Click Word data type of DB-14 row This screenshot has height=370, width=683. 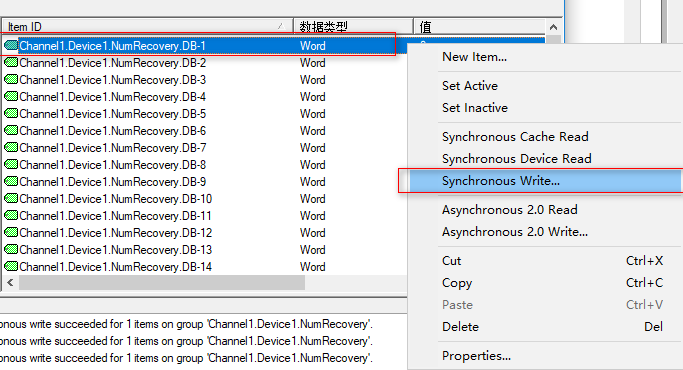(x=312, y=266)
